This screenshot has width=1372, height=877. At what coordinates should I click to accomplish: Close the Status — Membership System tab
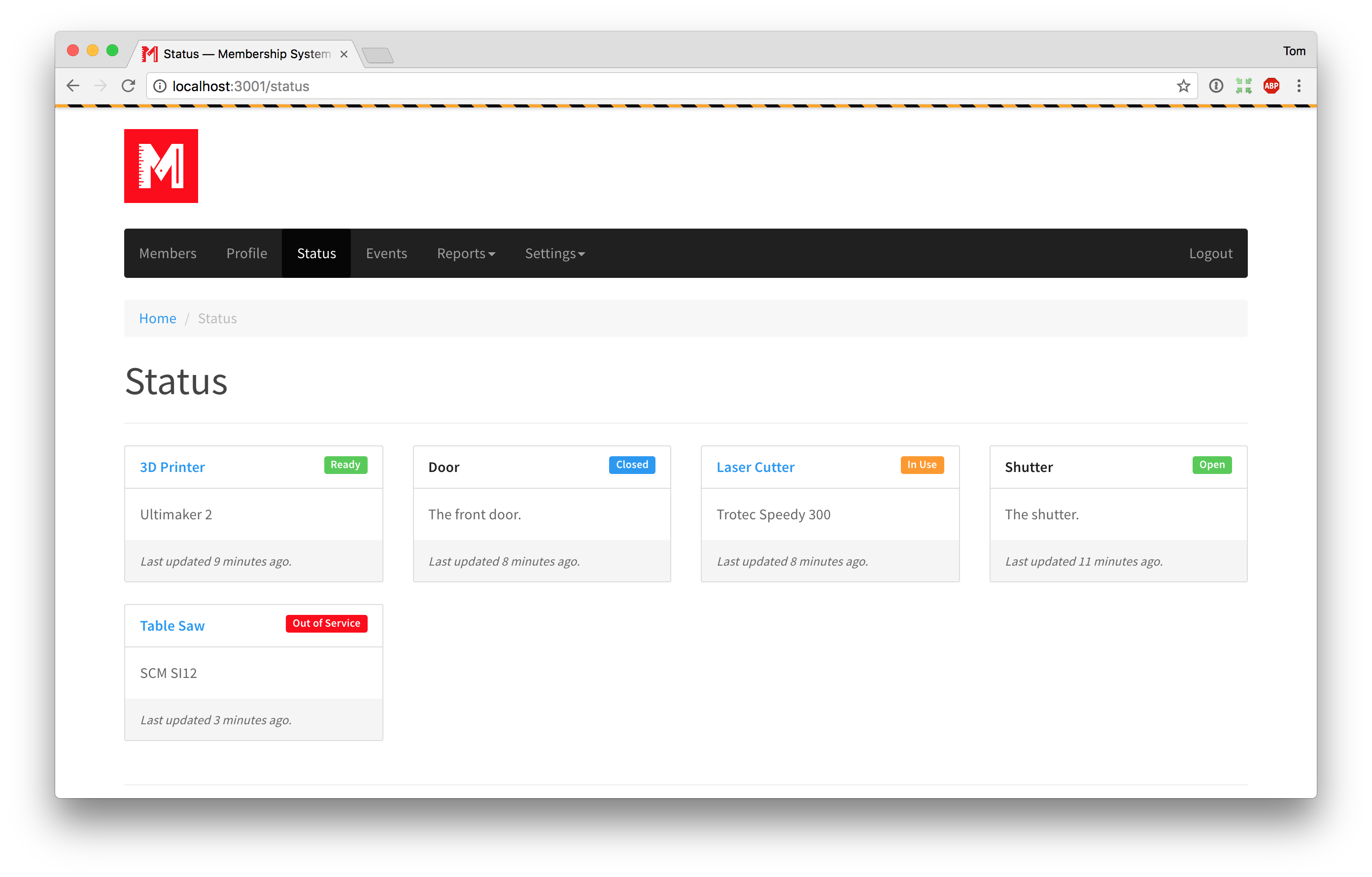pyautogui.click(x=343, y=54)
